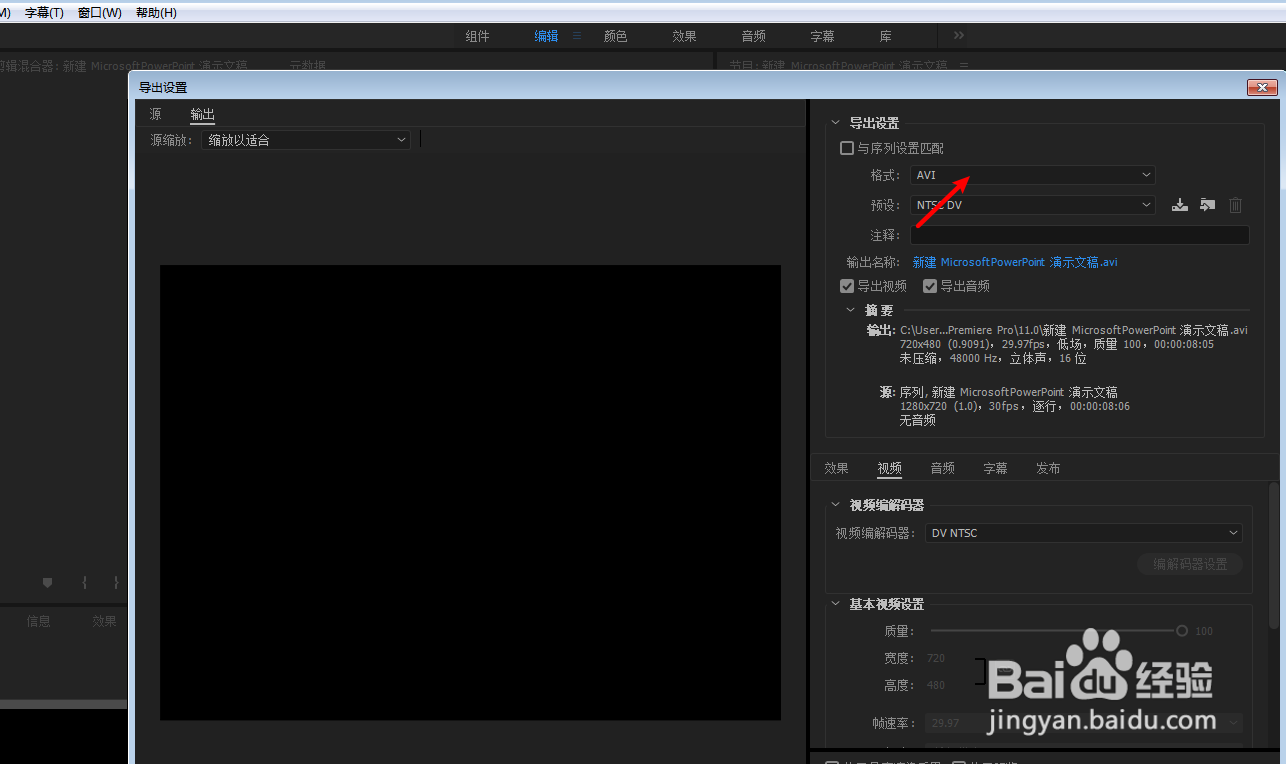Click the frame rate dropdown arrow icon
Screen dimensions: 1286x764
pyautogui.click(x=1232, y=722)
